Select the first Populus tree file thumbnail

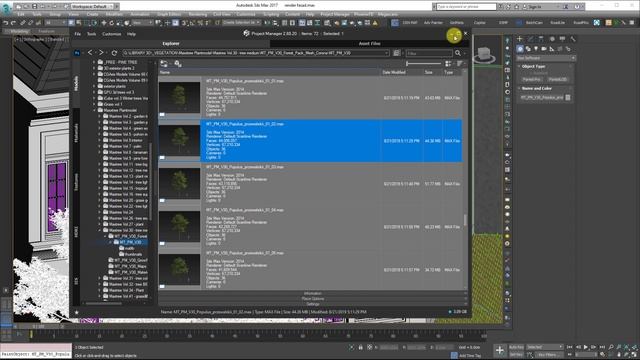coord(180,98)
